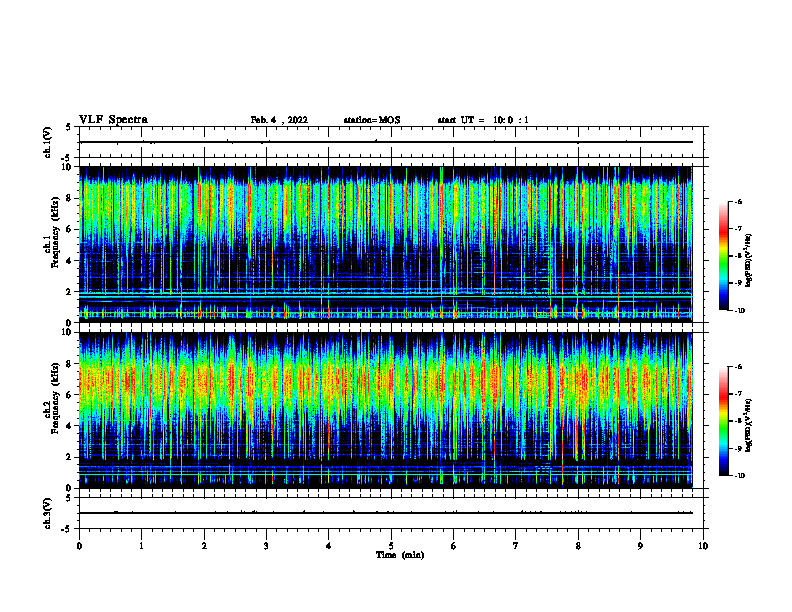Select the "start UT = 10:0 :1" header text
This screenshot has width=792, height=612.
click(x=483, y=120)
